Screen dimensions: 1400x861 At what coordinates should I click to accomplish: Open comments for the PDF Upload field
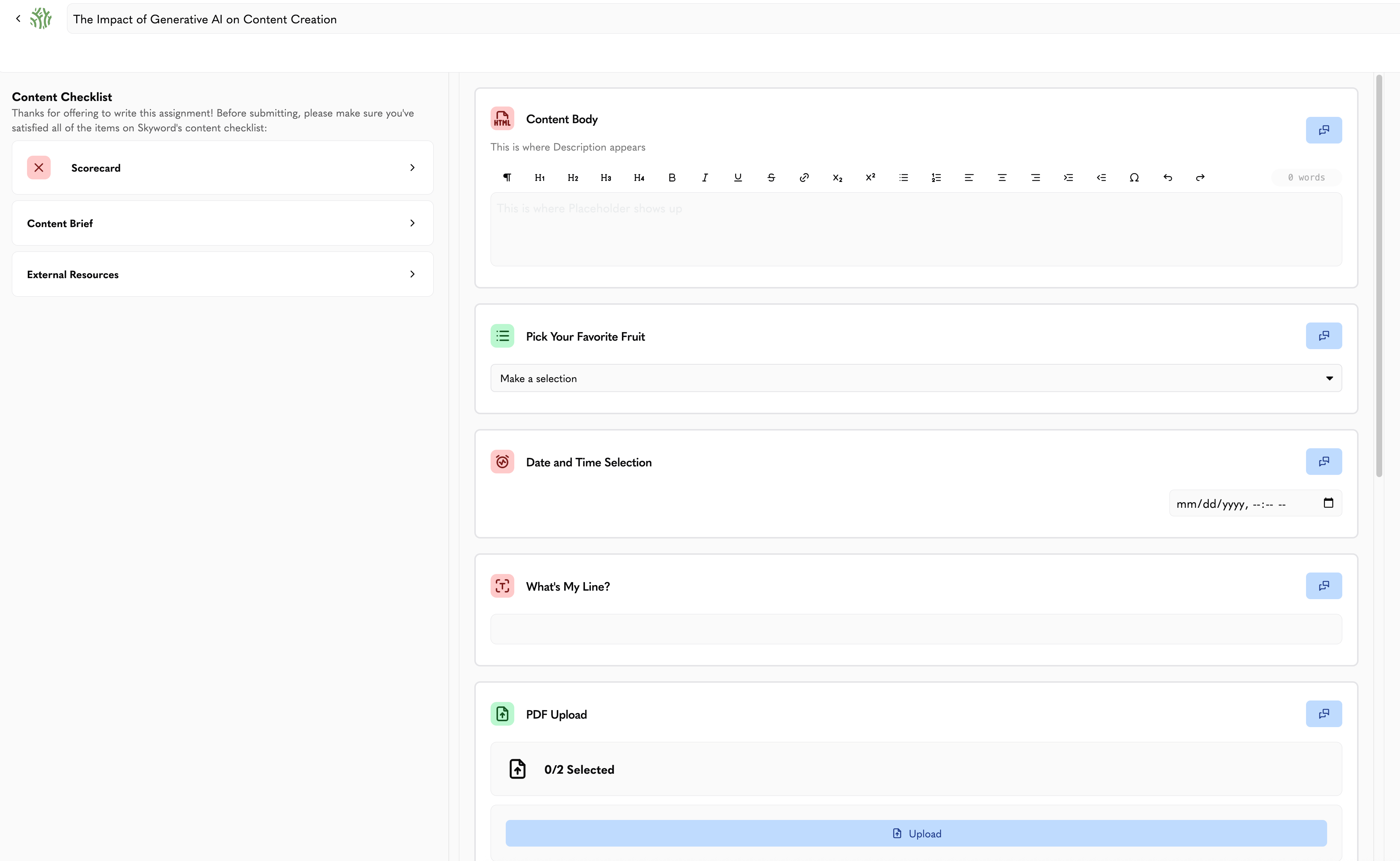[1324, 713]
